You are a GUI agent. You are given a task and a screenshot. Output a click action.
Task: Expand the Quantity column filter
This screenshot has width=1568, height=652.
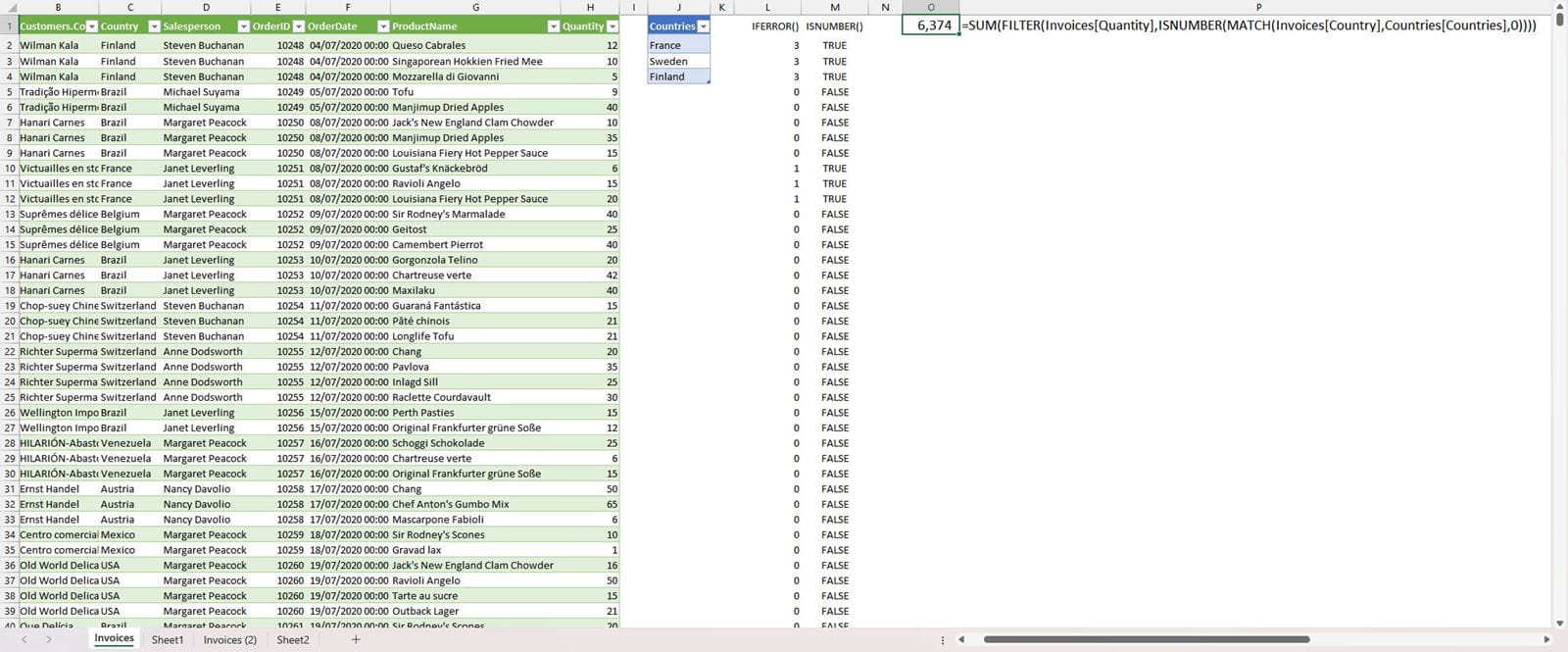(612, 26)
